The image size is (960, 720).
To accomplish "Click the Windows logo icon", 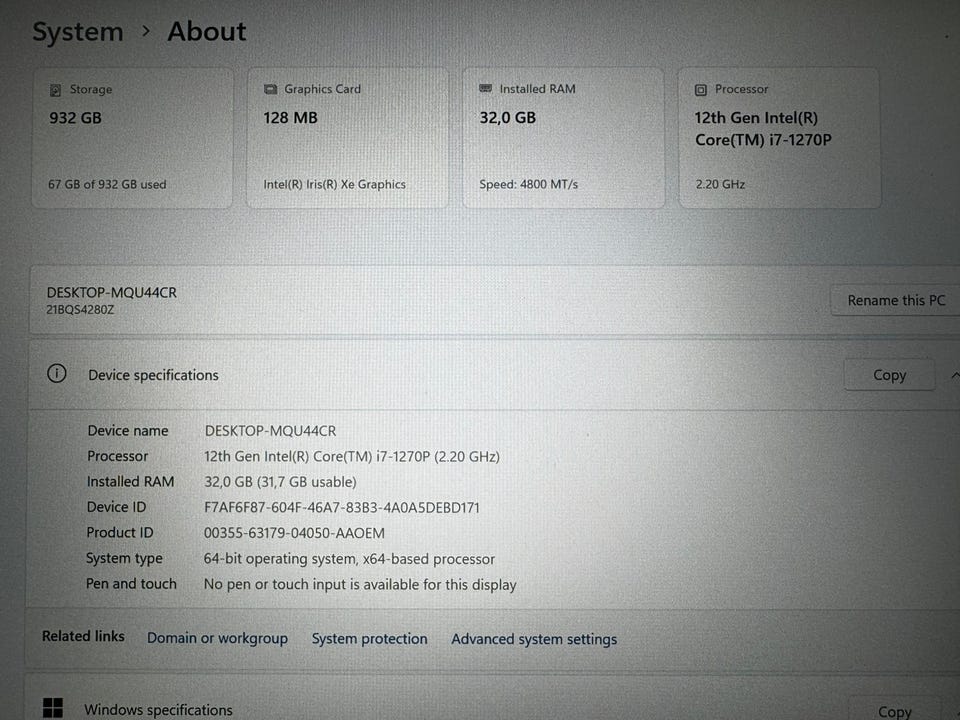I will 53,708.
